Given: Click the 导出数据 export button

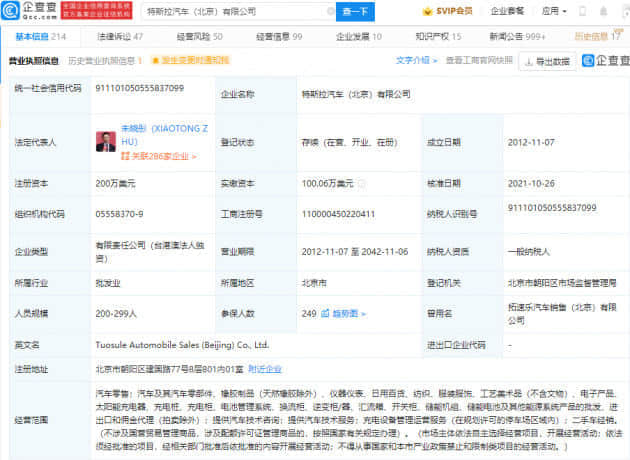Looking at the screenshot, I should 548,61.
